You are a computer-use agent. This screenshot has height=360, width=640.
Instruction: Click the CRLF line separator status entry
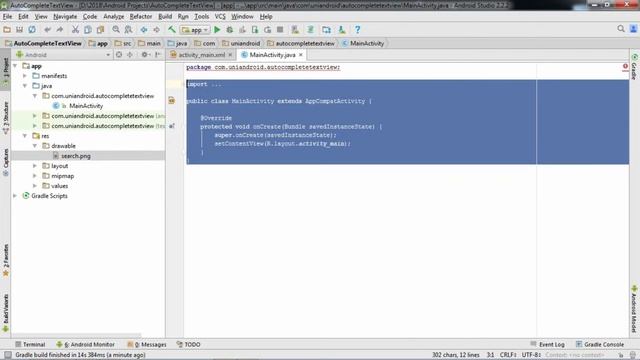click(x=508, y=355)
